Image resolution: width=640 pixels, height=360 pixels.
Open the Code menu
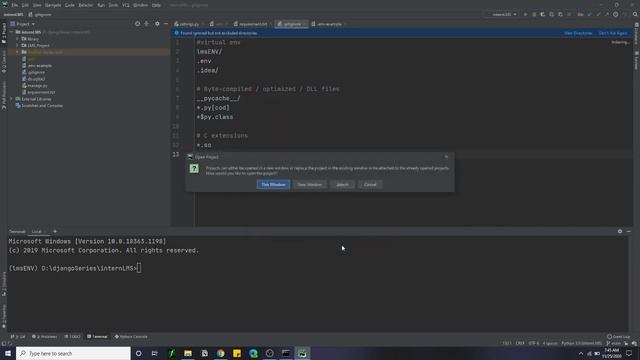70,5
